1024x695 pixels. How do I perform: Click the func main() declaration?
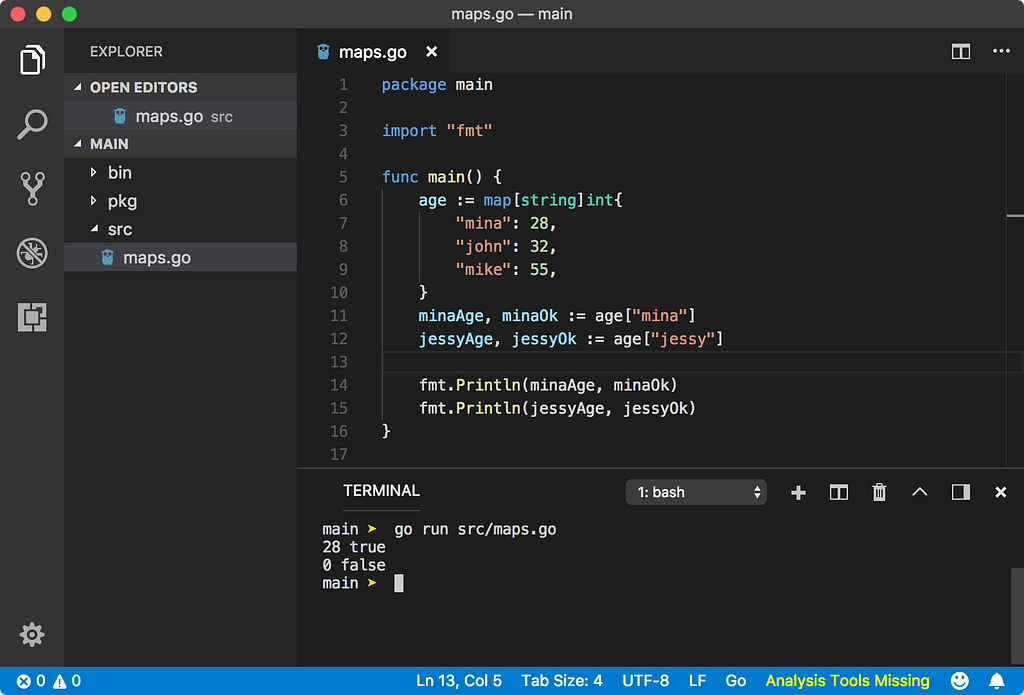441,177
